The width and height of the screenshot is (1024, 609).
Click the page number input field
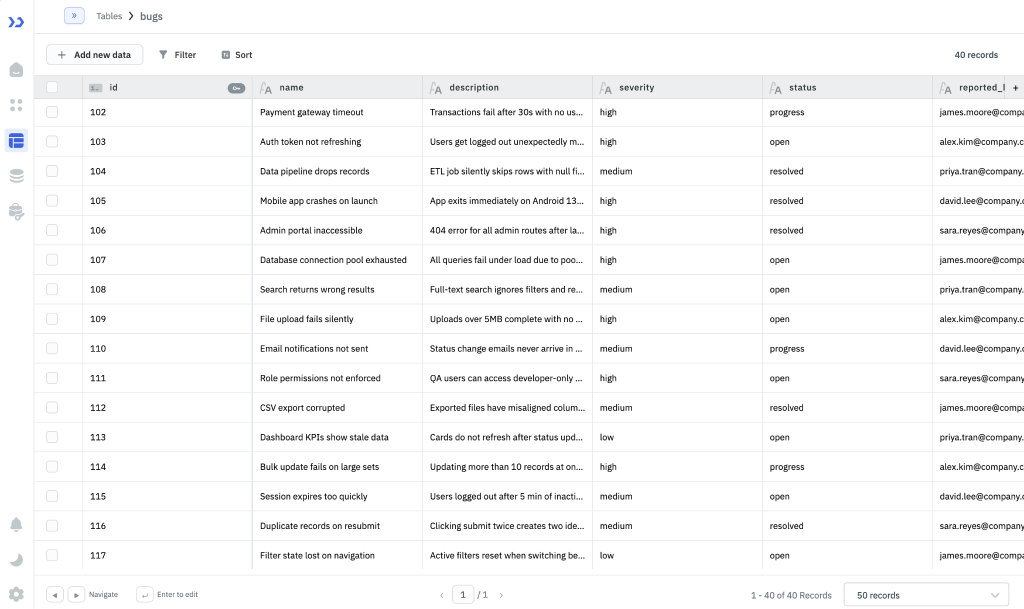click(x=463, y=595)
